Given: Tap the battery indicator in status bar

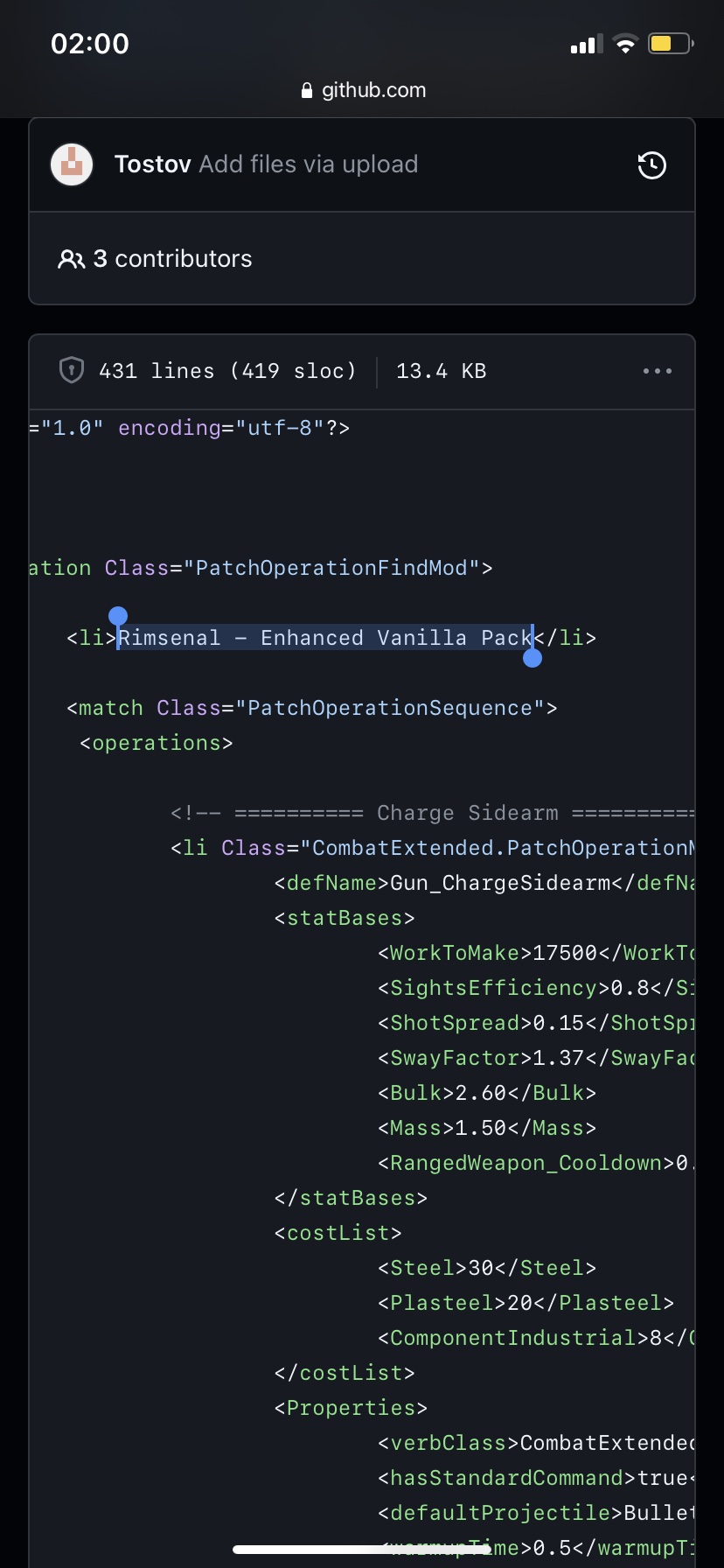Looking at the screenshot, I should coord(671,43).
